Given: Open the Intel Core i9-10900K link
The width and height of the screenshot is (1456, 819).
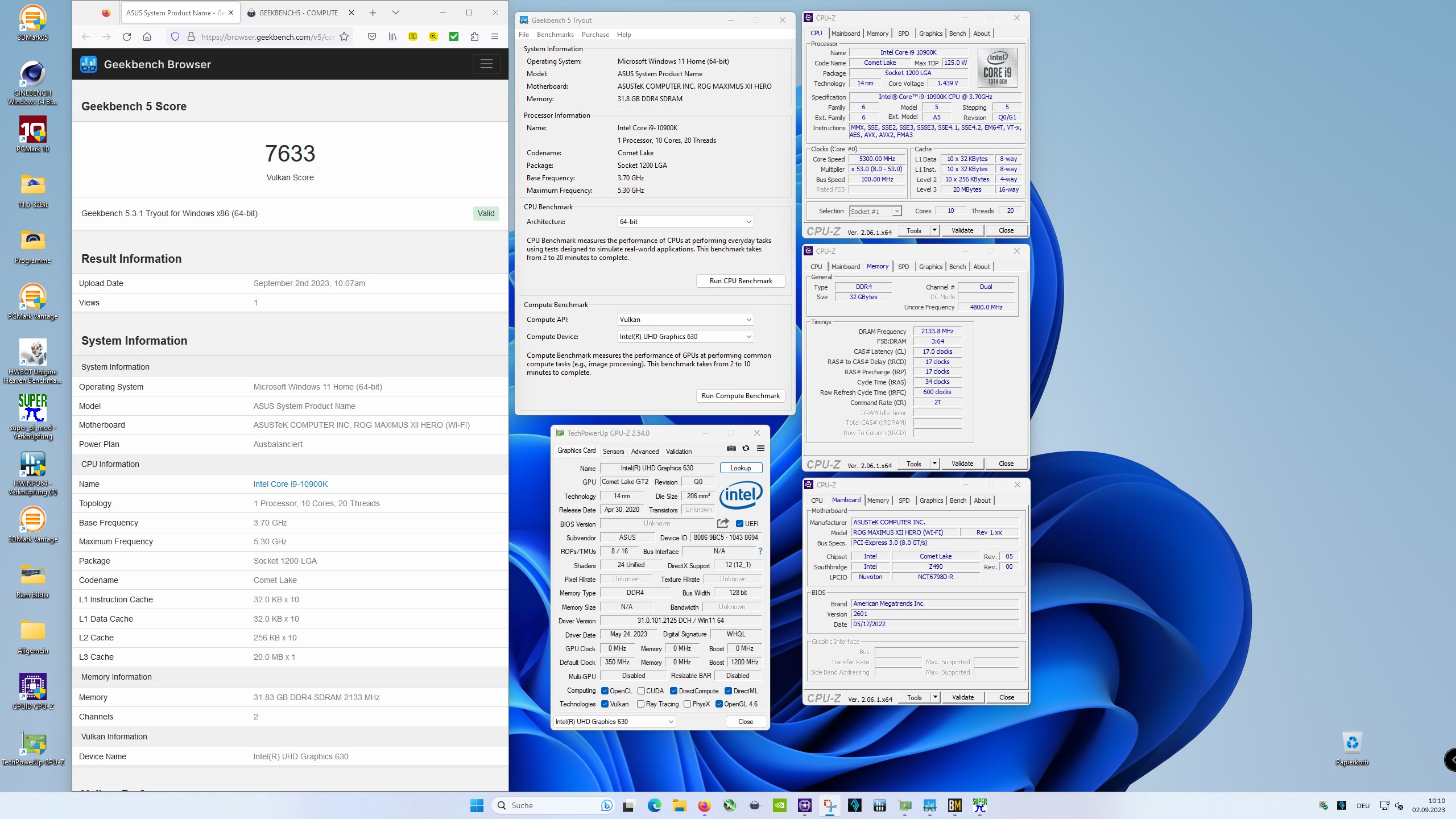Looking at the screenshot, I should coord(291,484).
